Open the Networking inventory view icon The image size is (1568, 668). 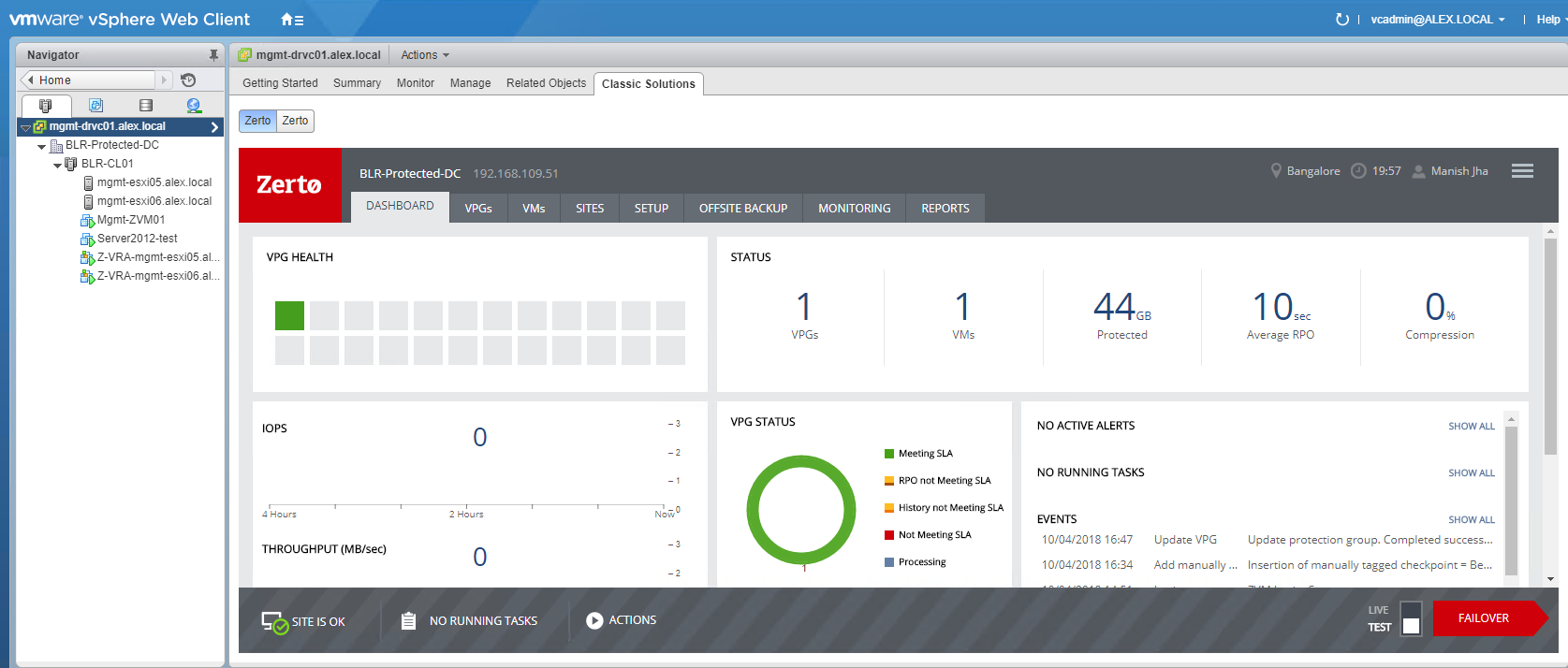(x=194, y=106)
